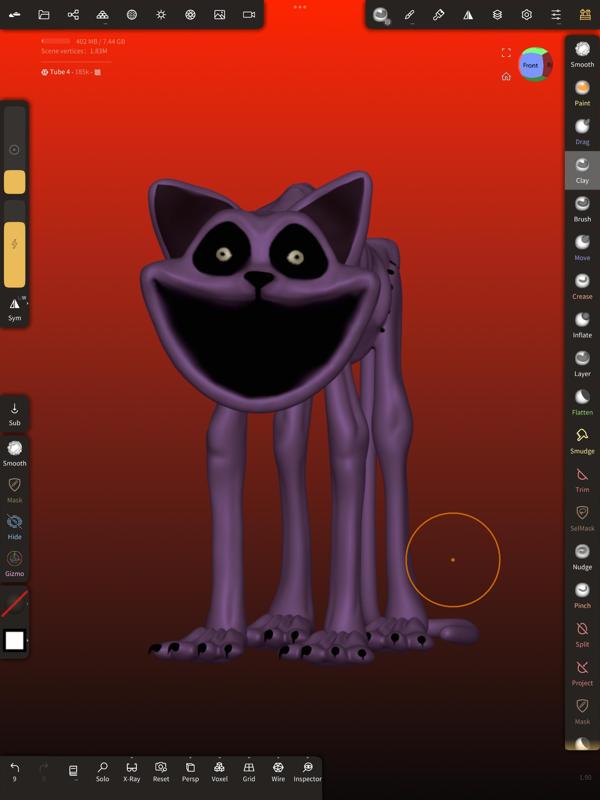
Task: Select Smooth tool in right toolbar
Action: pyautogui.click(x=582, y=55)
